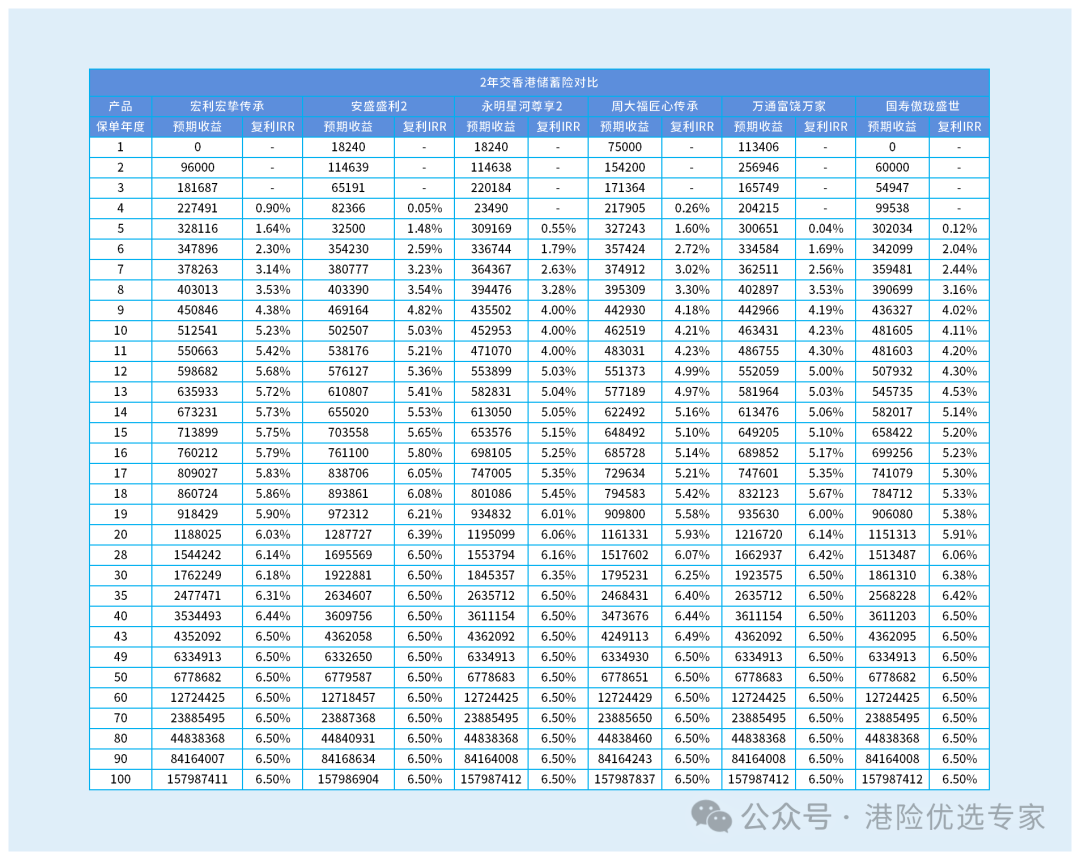Image resolution: width=1080 pixels, height=860 pixels.
Task: Select the cell showing 54947
Action: pos(892,188)
